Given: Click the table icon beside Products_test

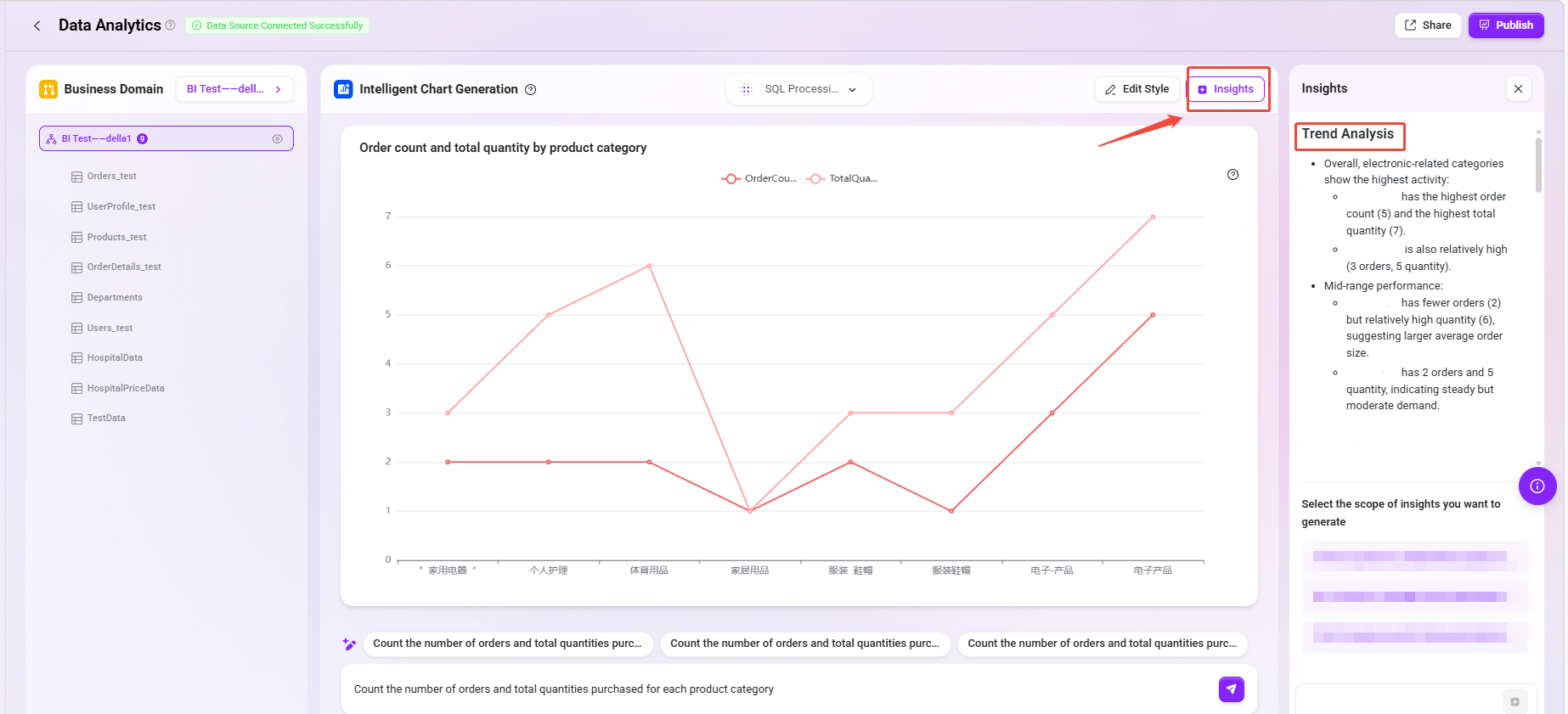Looking at the screenshot, I should click(x=76, y=238).
